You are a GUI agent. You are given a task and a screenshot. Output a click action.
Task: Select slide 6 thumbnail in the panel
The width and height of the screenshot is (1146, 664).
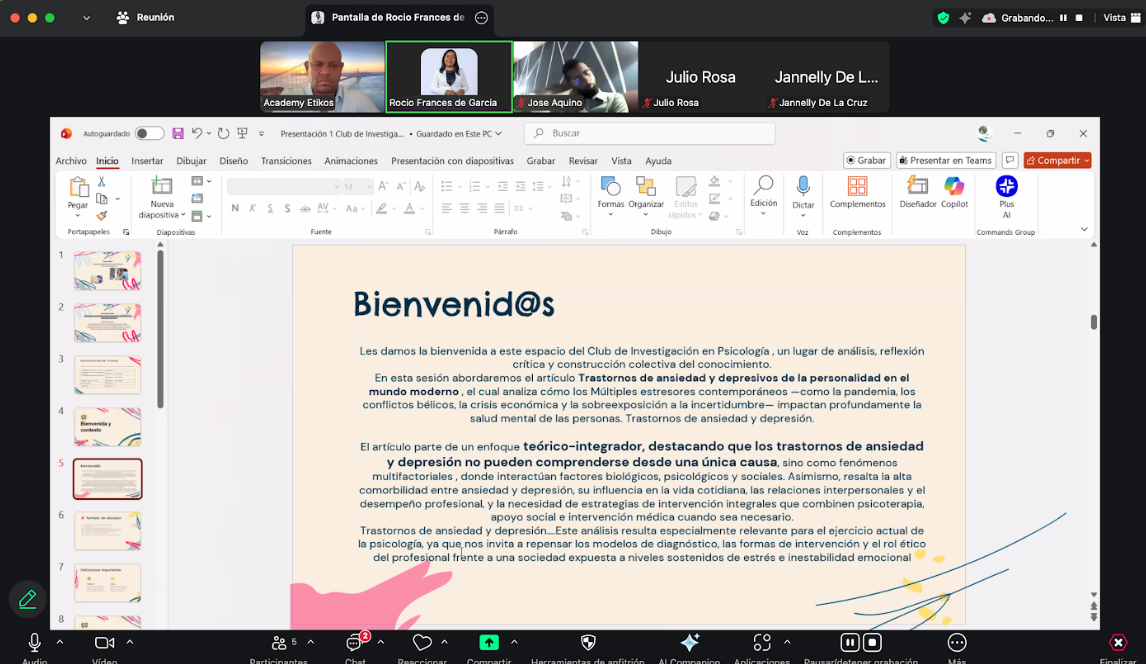click(107, 531)
